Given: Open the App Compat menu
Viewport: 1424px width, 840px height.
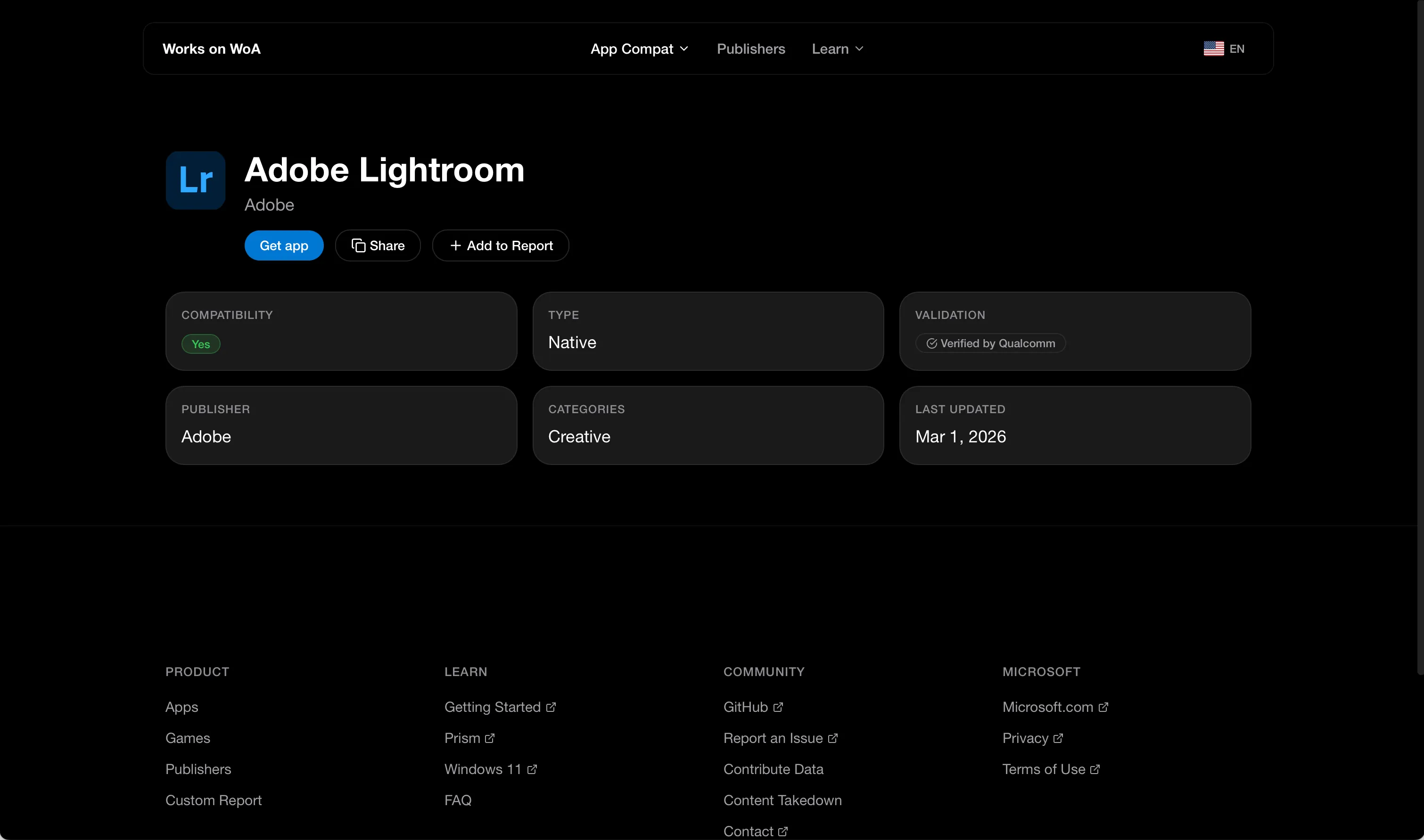Looking at the screenshot, I should (x=639, y=49).
